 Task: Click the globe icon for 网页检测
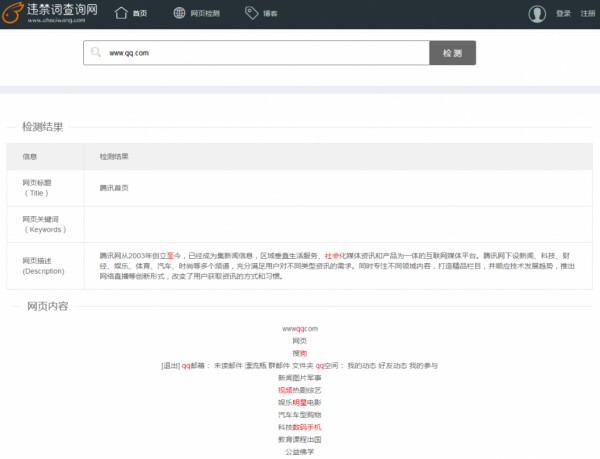pyautogui.click(x=180, y=13)
